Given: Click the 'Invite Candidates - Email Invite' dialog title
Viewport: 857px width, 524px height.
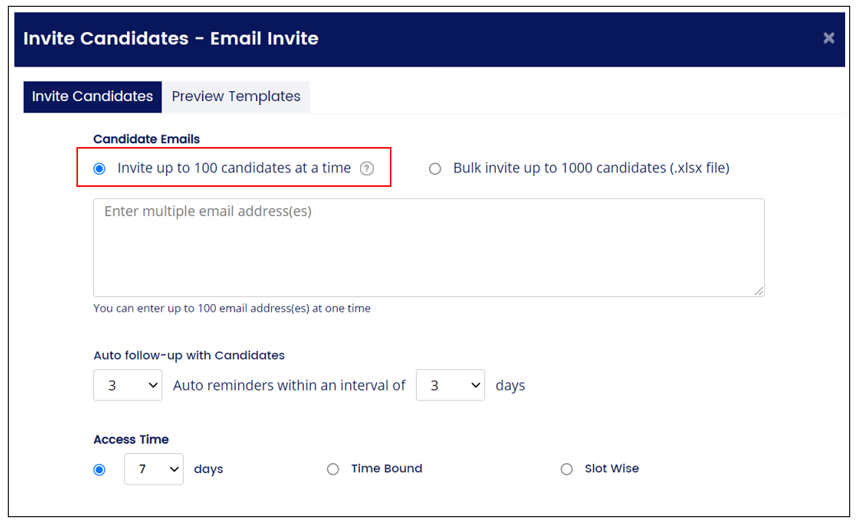Looking at the screenshot, I should pyautogui.click(x=171, y=38).
